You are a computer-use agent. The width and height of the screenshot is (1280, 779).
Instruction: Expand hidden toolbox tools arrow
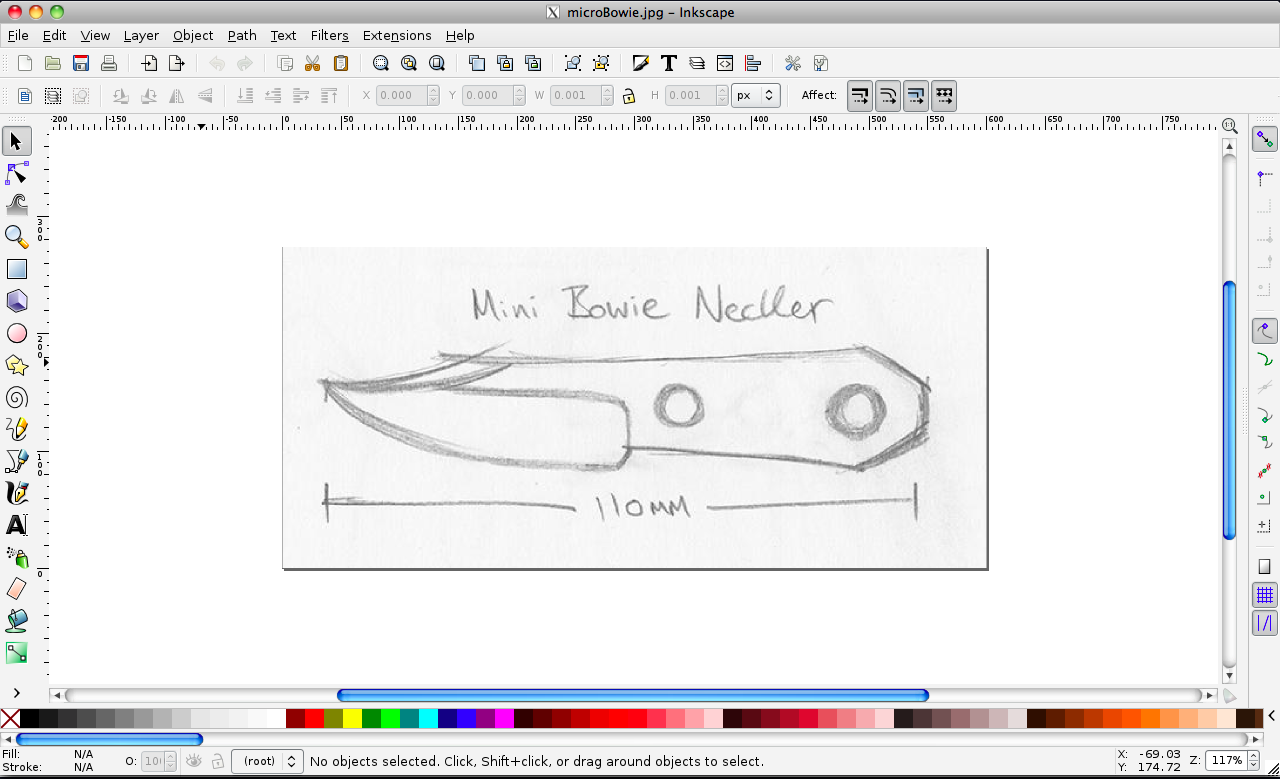pos(17,692)
